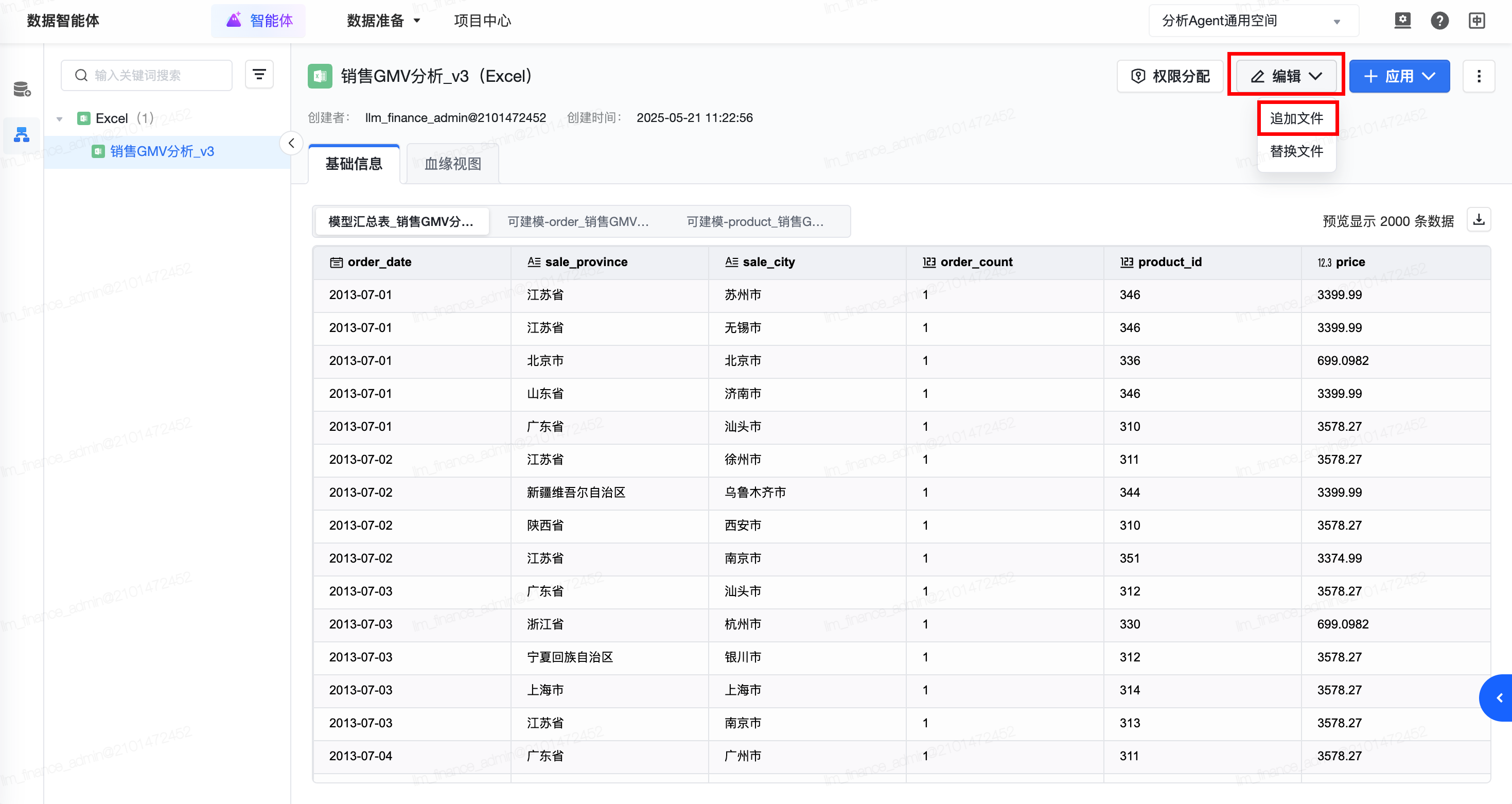Image resolution: width=1512 pixels, height=804 pixels.
Task: Click the 广州市 city cell
Action: pyautogui.click(x=807, y=757)
